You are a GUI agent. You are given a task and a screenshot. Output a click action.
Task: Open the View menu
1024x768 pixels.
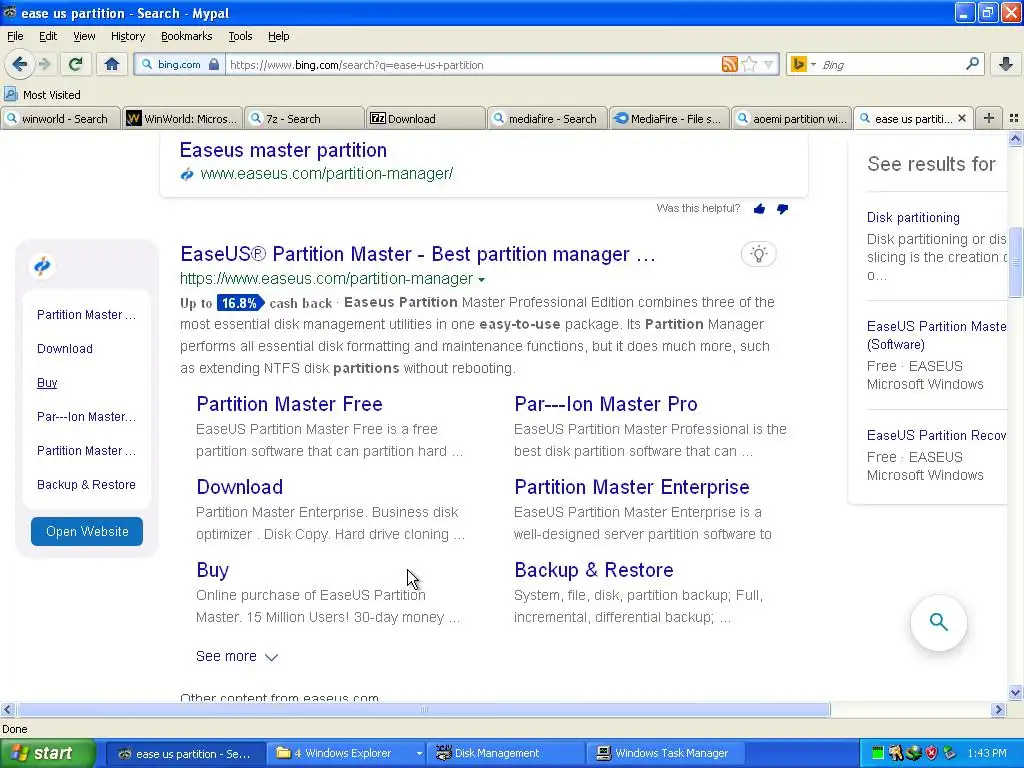click(84, 36)
